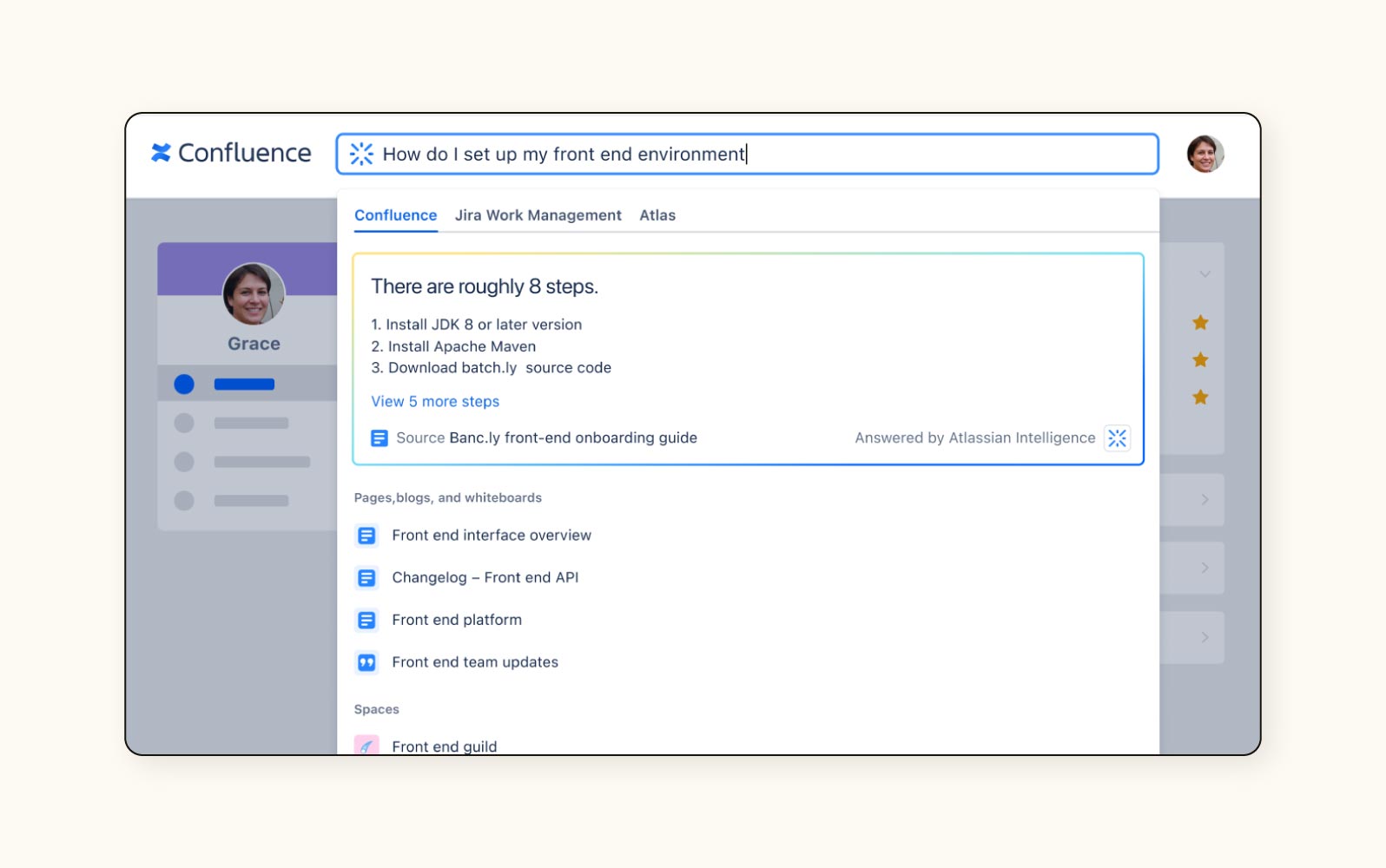Switch to the Atlas tab
The image size is (1386, 868).
pyautogui.click(x=657, y=215)
